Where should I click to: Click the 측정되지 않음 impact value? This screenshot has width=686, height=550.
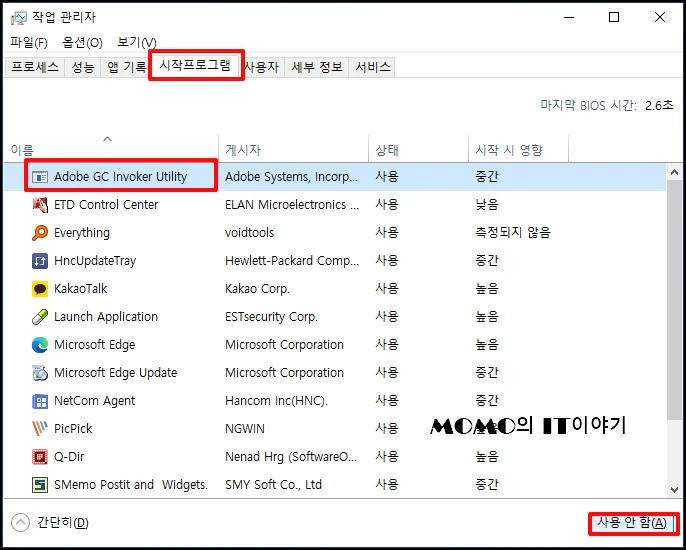pos(513,233)
